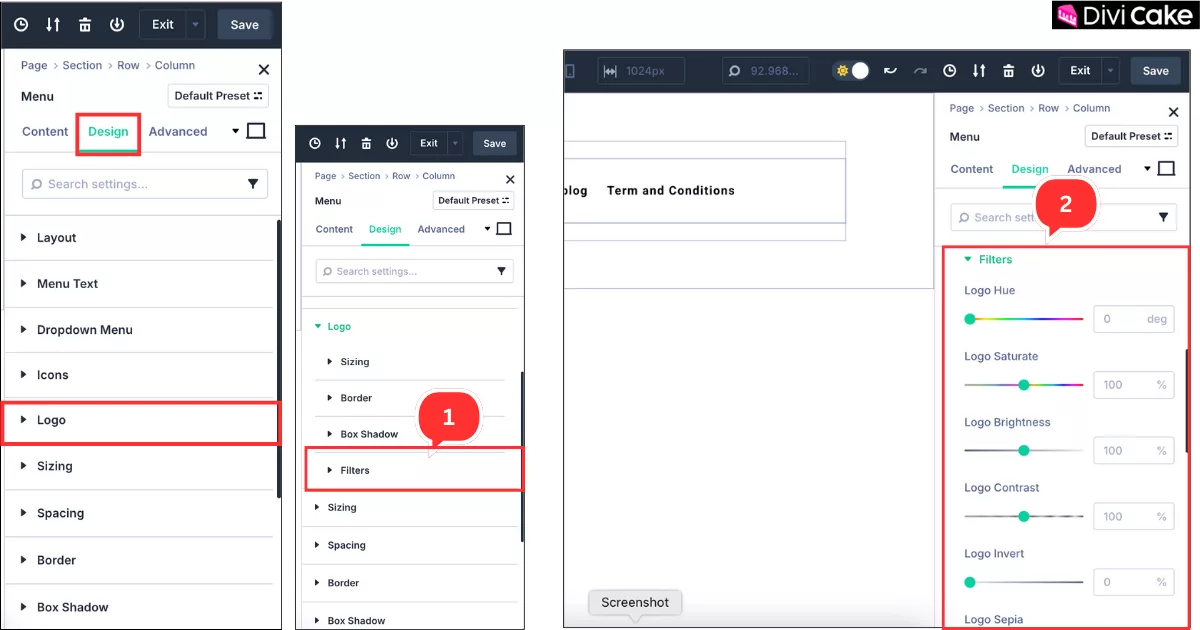Toggle light/dark theme switch in right window
Screen dimensions: 1200x630
pyautogui.click(x=852, y=71)
